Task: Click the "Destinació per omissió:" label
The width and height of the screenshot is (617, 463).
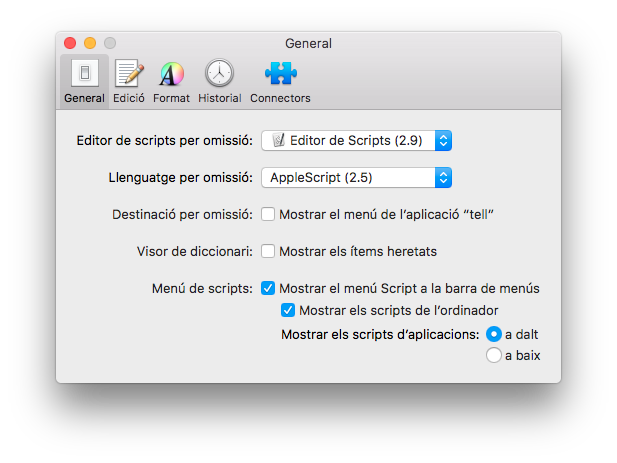Action: (x=183, y=214)
